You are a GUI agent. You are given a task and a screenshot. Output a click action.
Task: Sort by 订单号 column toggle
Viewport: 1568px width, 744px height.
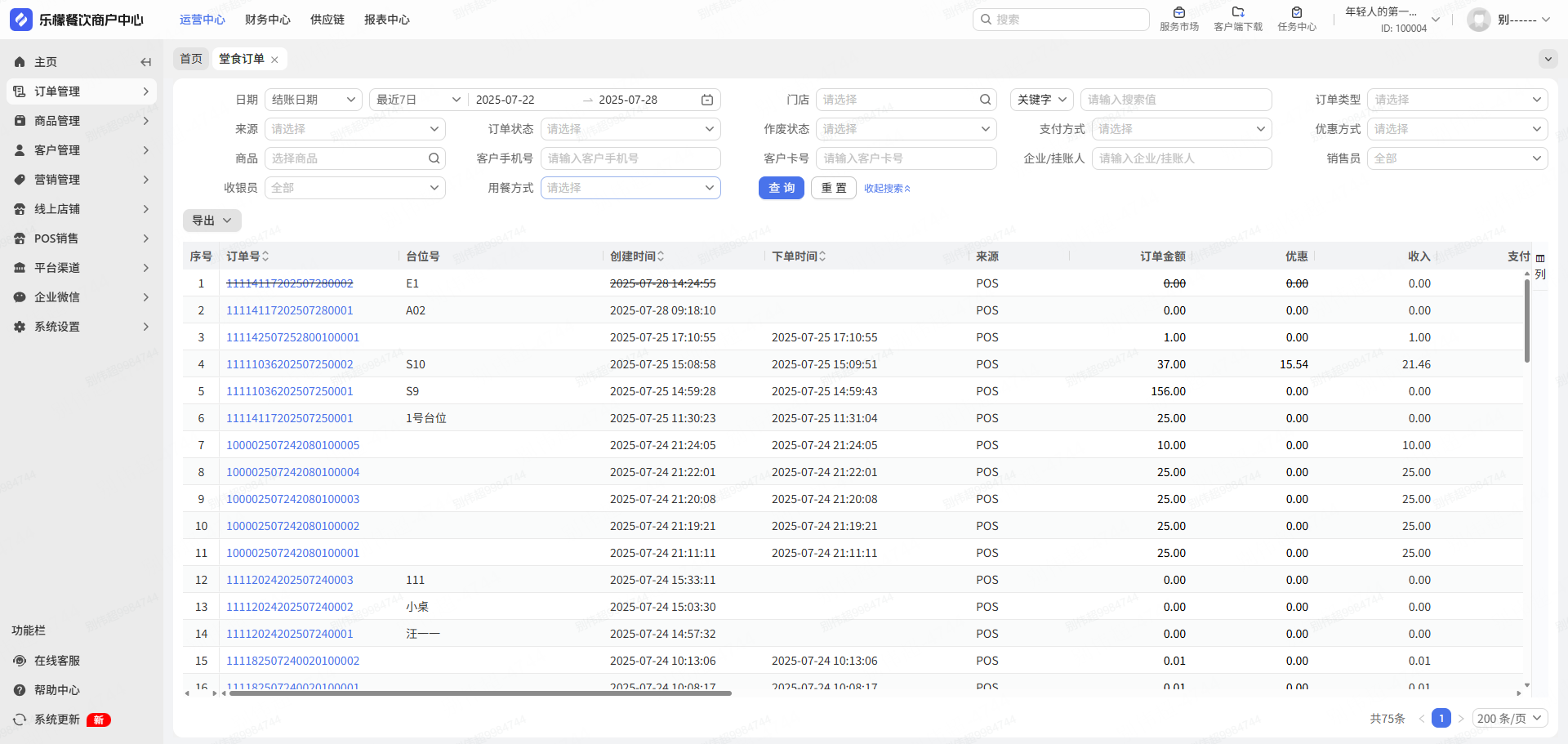point(265,256)
